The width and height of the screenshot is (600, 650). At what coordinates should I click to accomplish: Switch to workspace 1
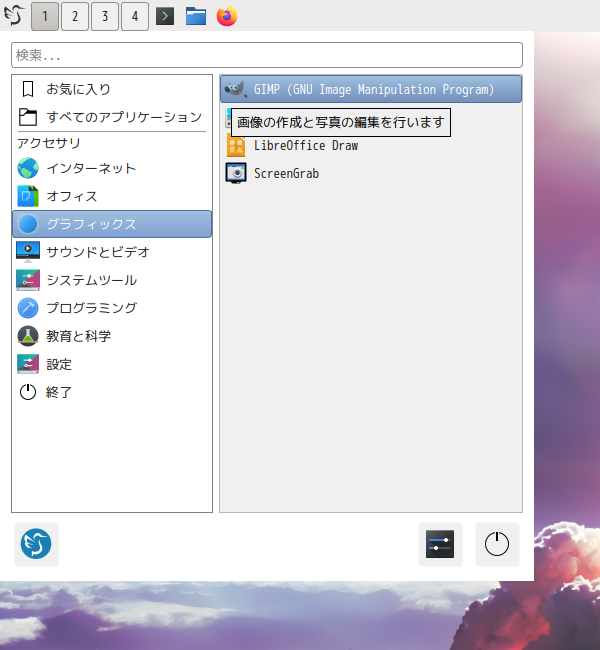click(x=45, y=16)
